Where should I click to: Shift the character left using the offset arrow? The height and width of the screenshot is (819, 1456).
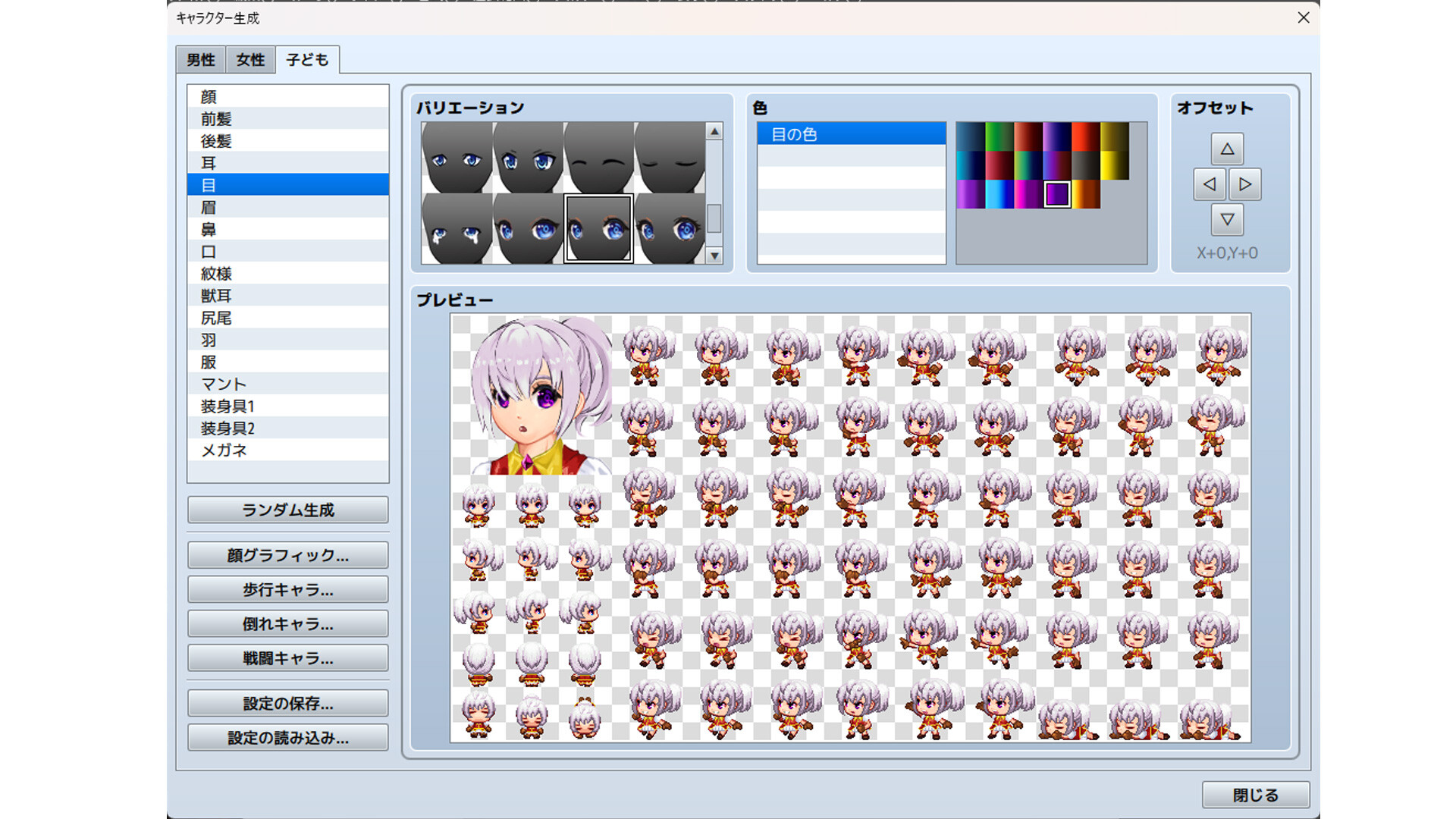coord(1209,184)
